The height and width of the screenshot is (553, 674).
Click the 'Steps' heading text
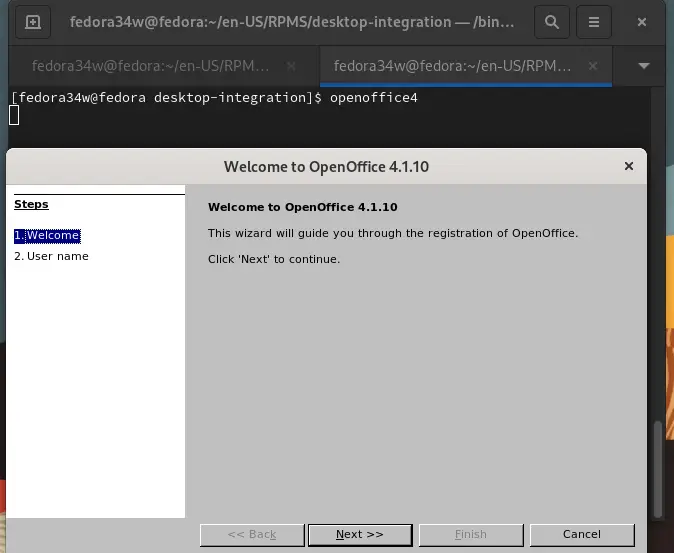point(31,204)
